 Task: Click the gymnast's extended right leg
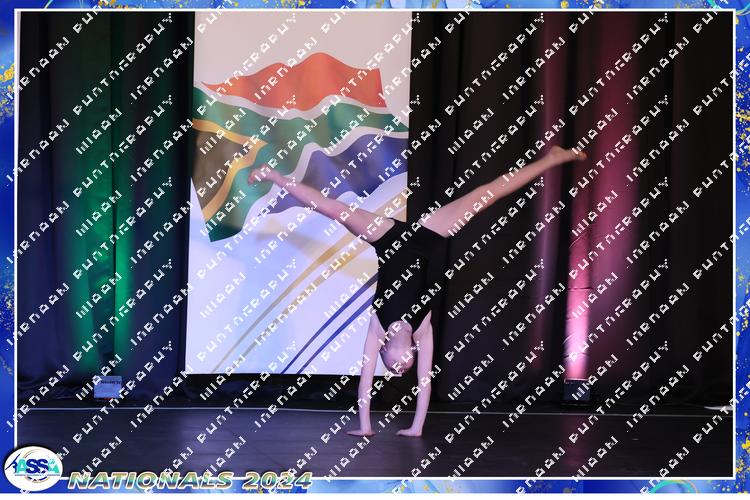500,192
